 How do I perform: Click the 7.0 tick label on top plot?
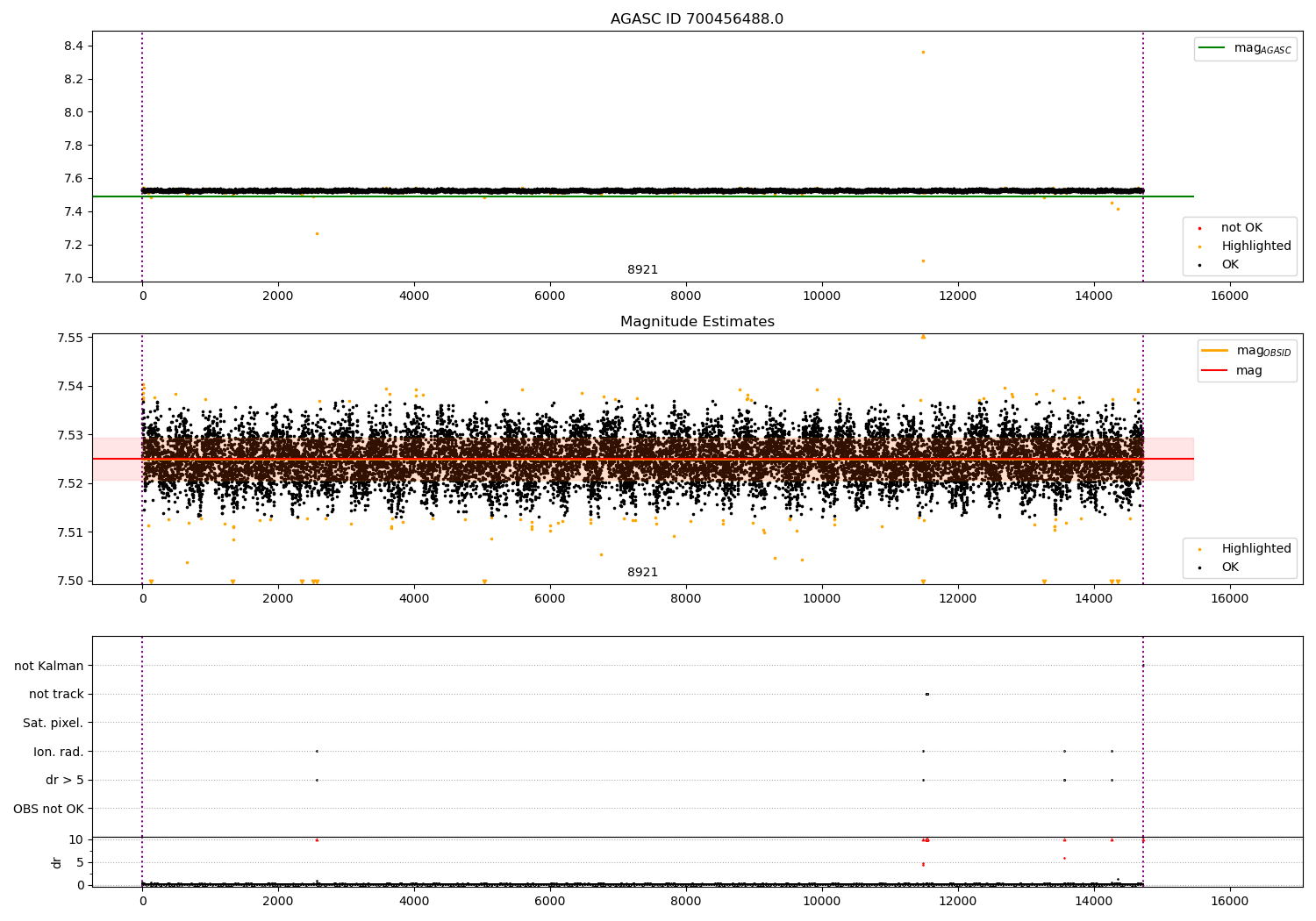(x=73, y=279)
